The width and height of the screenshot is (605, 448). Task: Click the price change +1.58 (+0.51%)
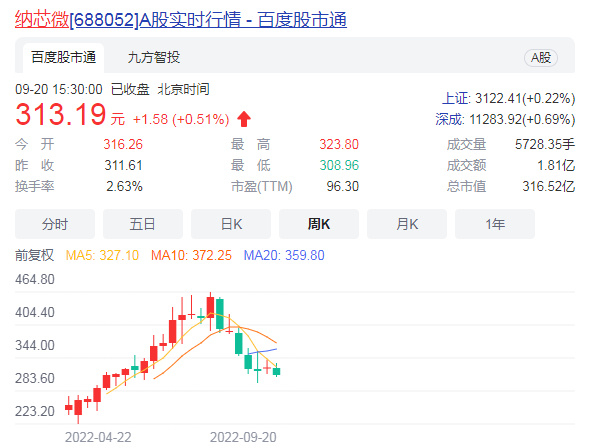tap(181, 119)
